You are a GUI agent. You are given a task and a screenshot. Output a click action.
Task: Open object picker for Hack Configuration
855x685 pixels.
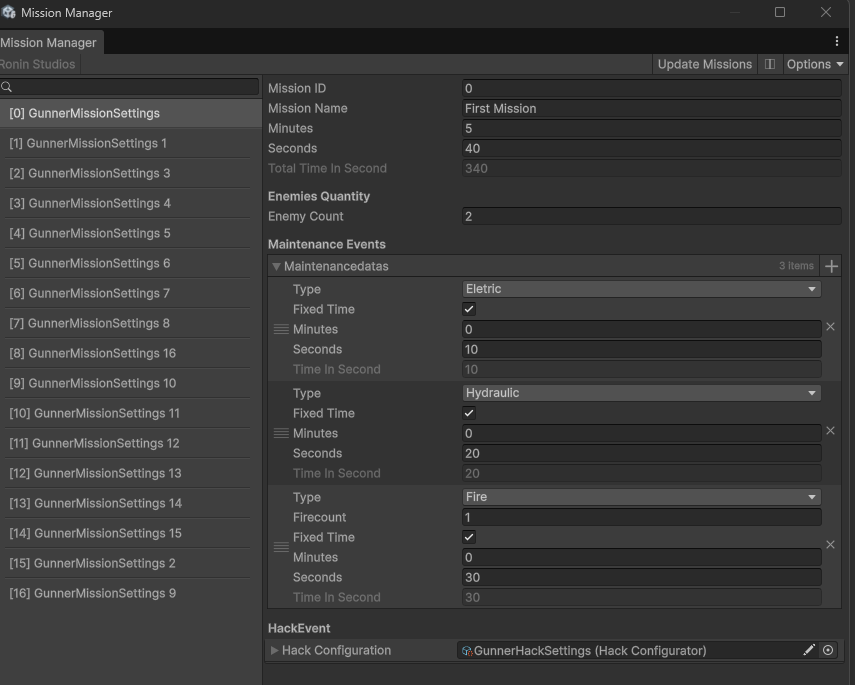tap(828, 650)
